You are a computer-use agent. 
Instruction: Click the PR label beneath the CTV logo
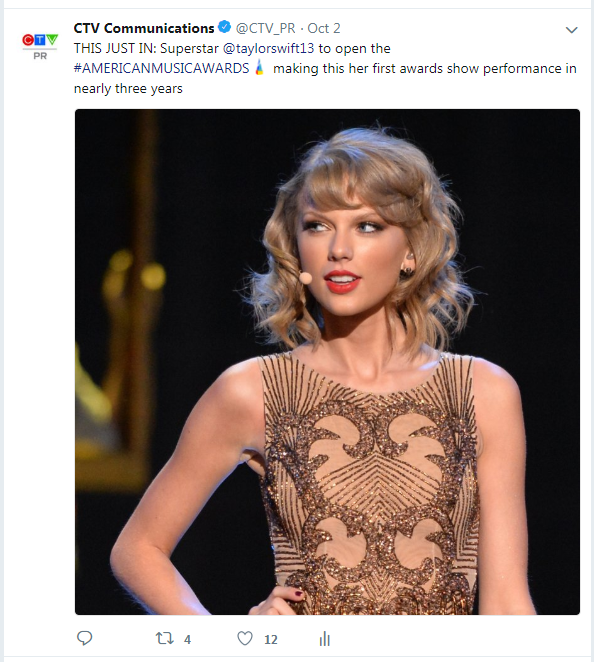pyautogui.click(x=40, y=56)
